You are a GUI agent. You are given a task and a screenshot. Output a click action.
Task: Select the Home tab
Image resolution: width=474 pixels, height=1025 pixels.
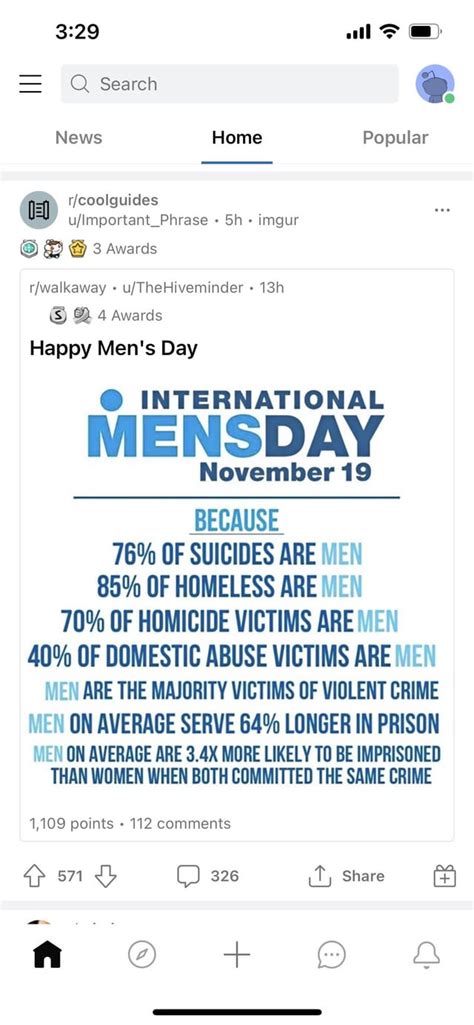237,137
